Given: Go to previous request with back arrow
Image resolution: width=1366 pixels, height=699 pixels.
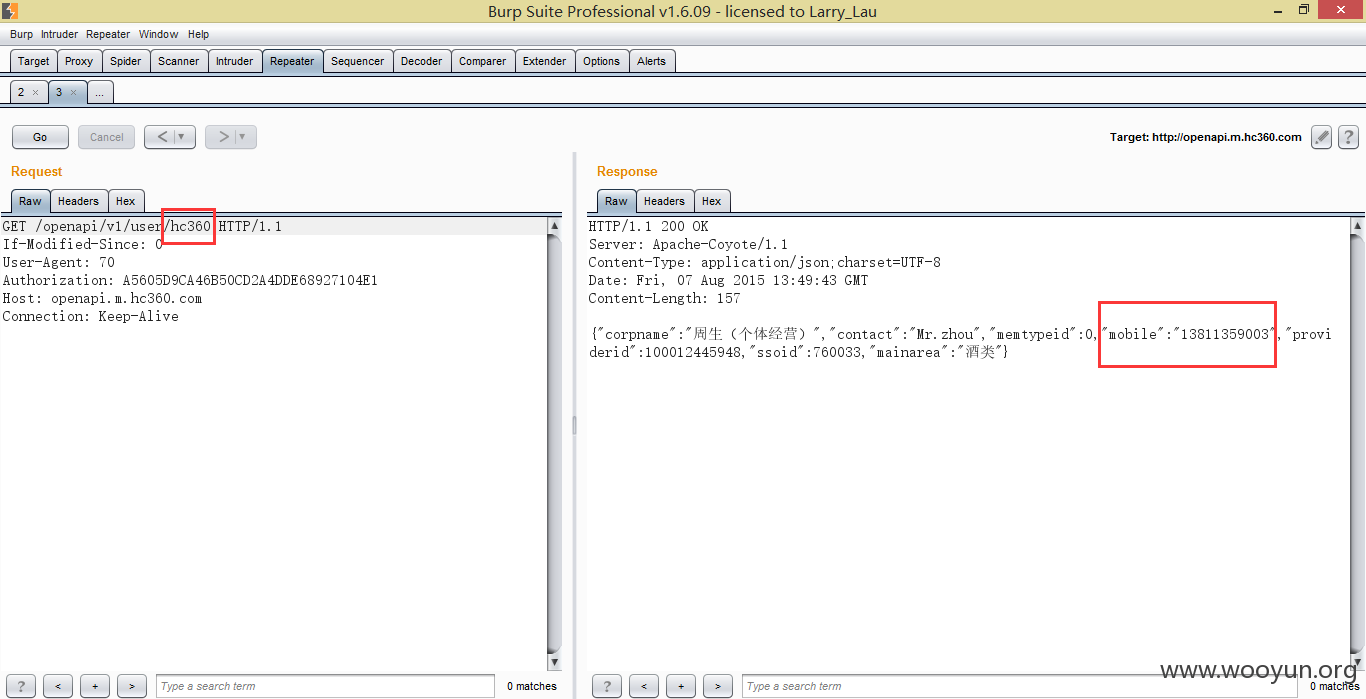Looking at the screenshot, I should tap(162, 137).
